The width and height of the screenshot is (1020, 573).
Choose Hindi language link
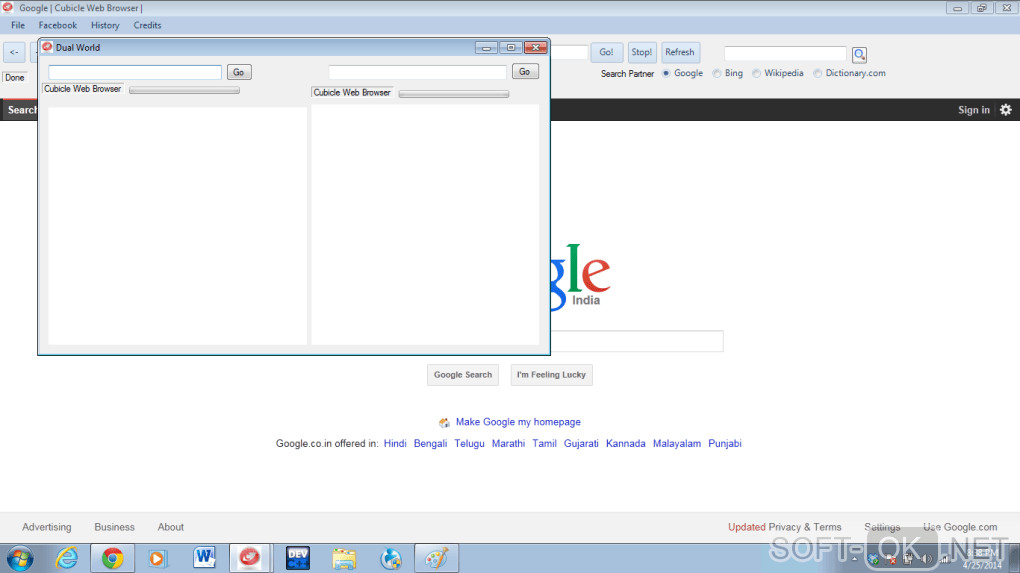(x=395, y=444)
